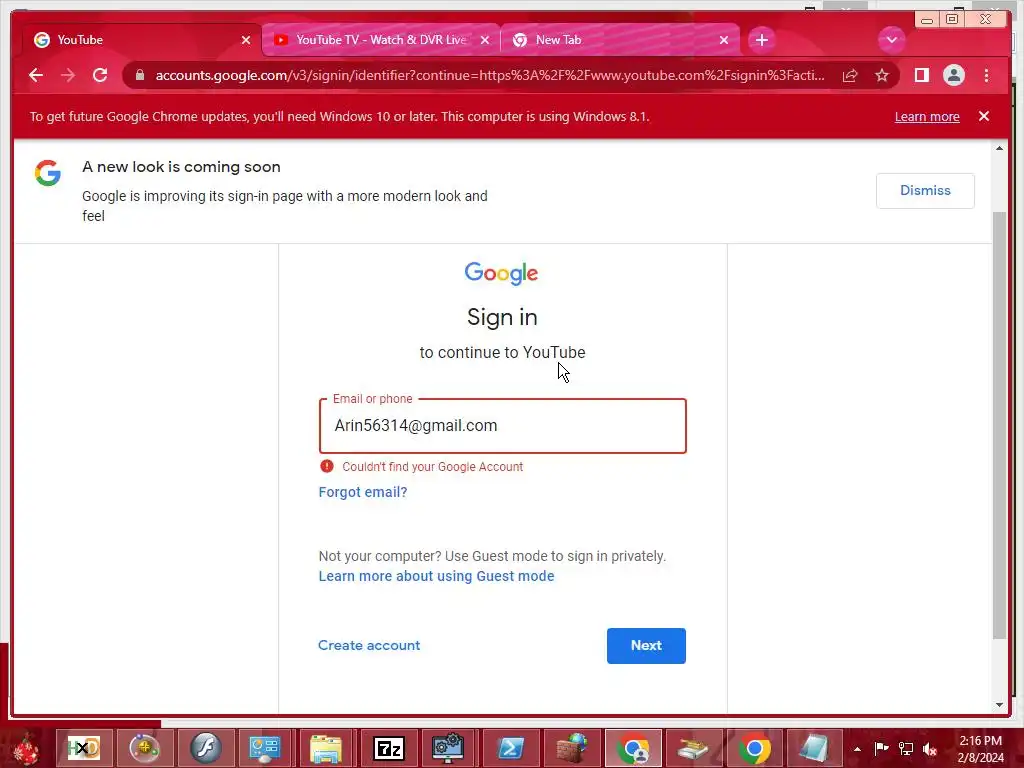Switch to the New Tab tab
The height and width of the screenshot is (768, 1024).
[618, 40]
